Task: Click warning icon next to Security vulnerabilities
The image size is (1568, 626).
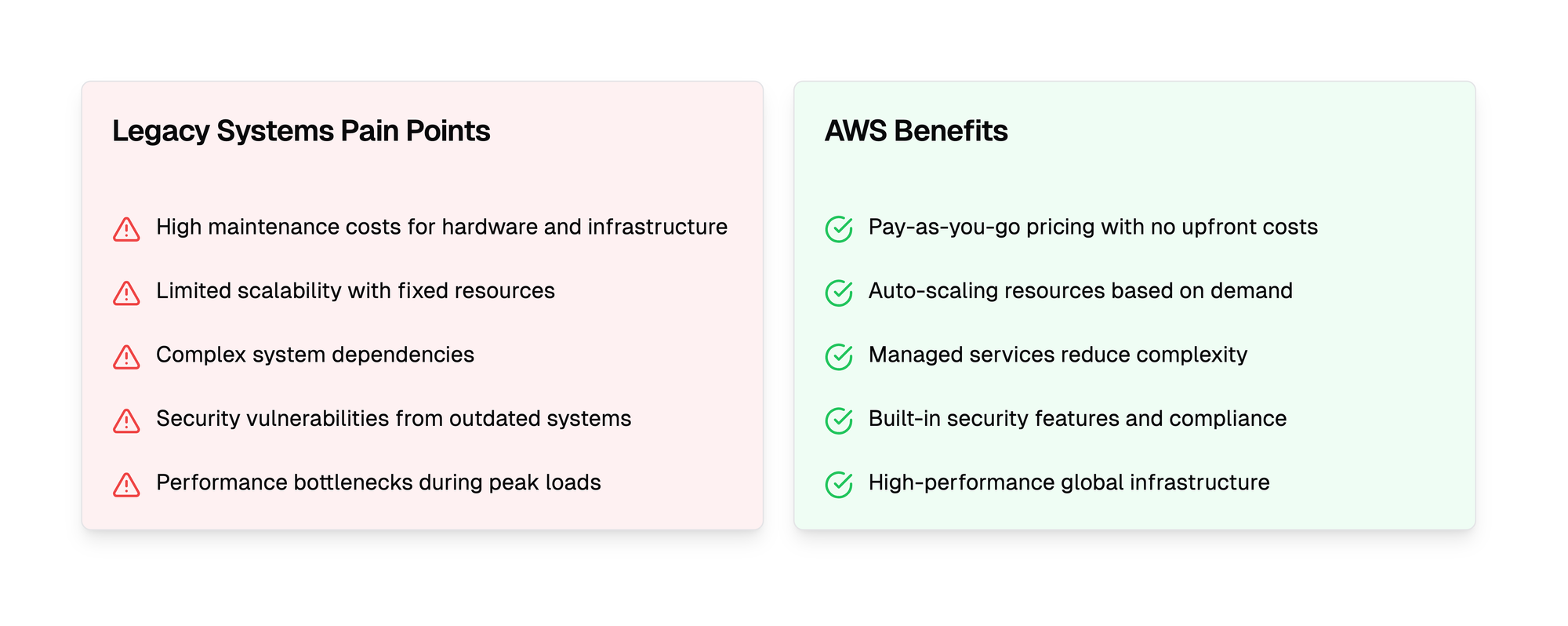Action: click(126, 421)
